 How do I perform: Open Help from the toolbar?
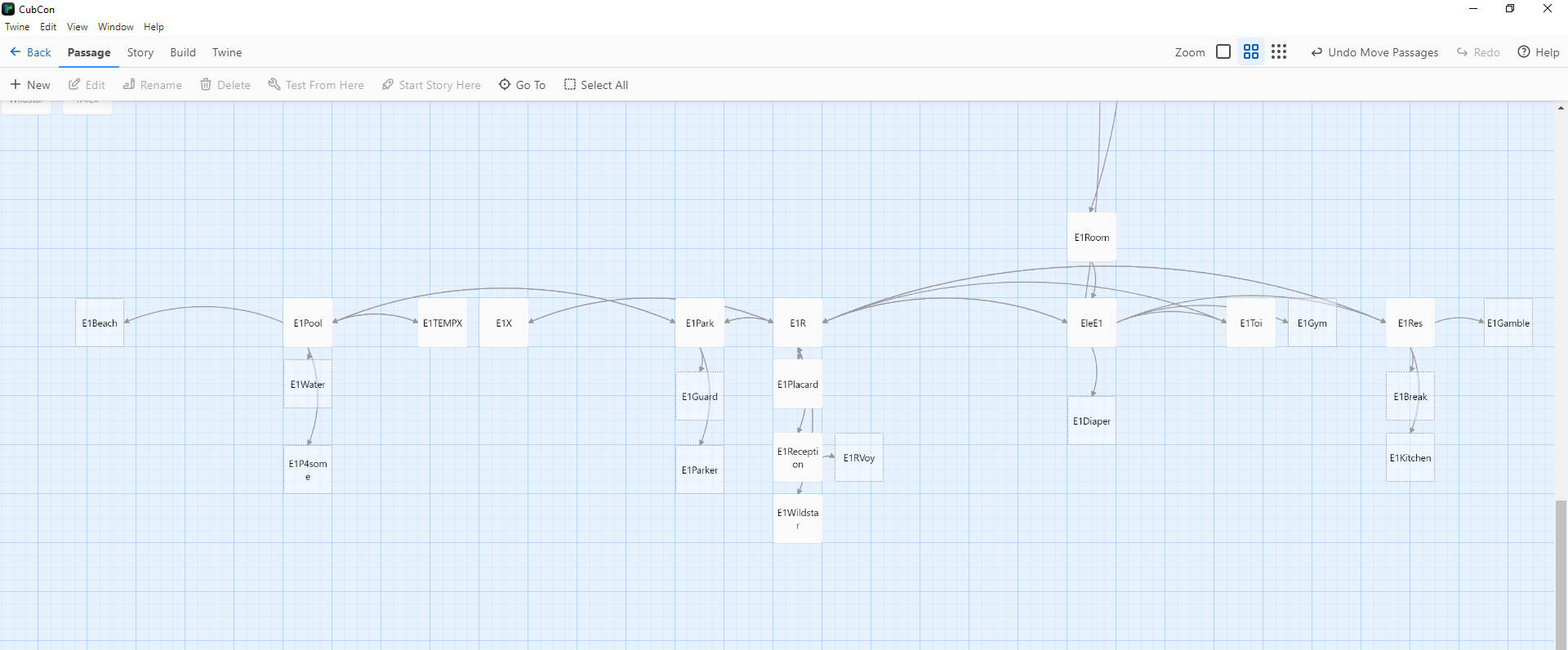tap(1538, 52)
